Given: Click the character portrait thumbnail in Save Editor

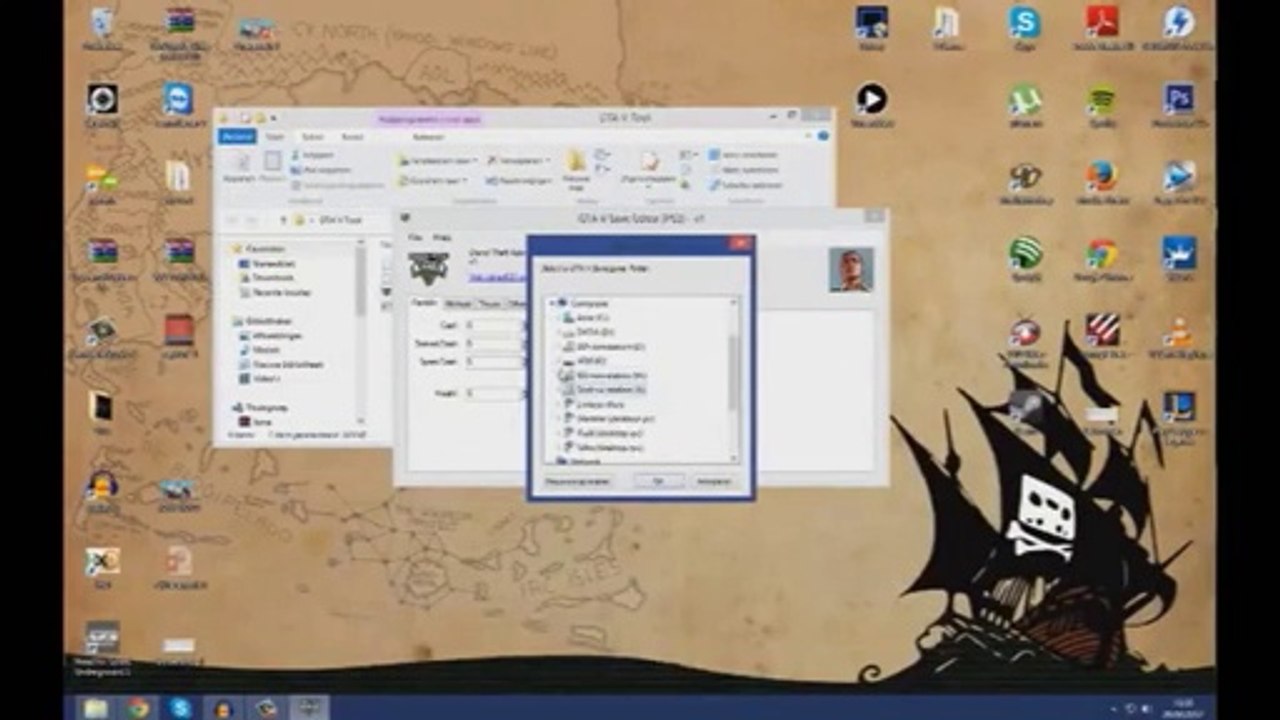Looking at the screenshot, I should tap(851, 269).
